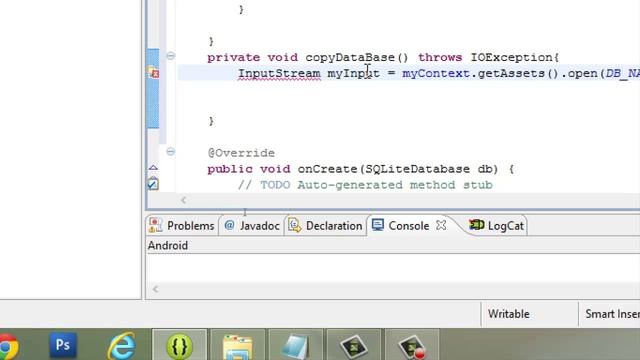Click the InputStream type with red underline
Viewport: 640px width, 360px height.
pyautogui.click(x=279, y=73)
